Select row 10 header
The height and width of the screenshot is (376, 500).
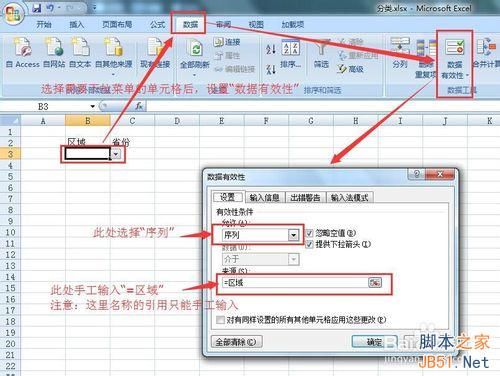coord(10,232)
